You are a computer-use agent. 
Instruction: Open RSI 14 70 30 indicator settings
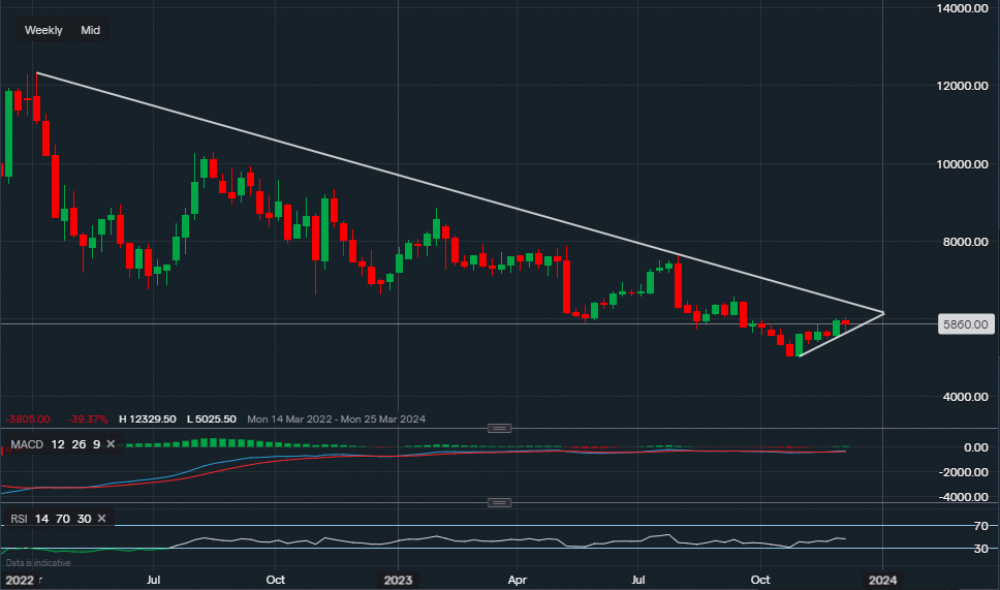(48, 518)
